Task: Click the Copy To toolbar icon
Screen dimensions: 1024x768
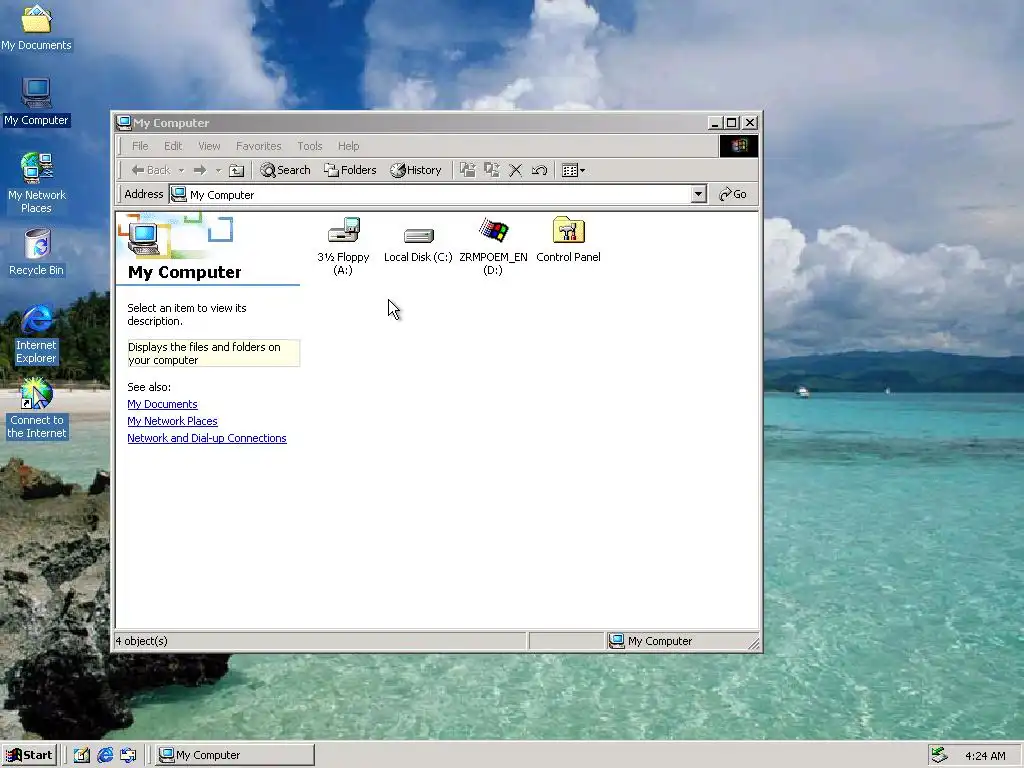Action: click(492, 170)
